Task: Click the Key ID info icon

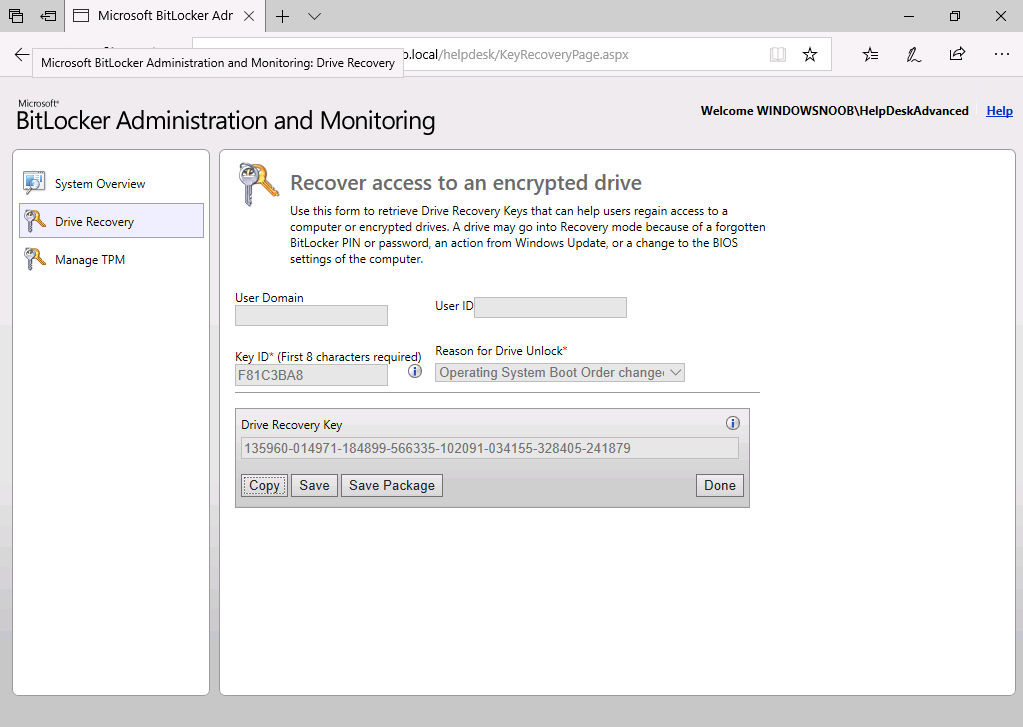Action: pos(414,371)
